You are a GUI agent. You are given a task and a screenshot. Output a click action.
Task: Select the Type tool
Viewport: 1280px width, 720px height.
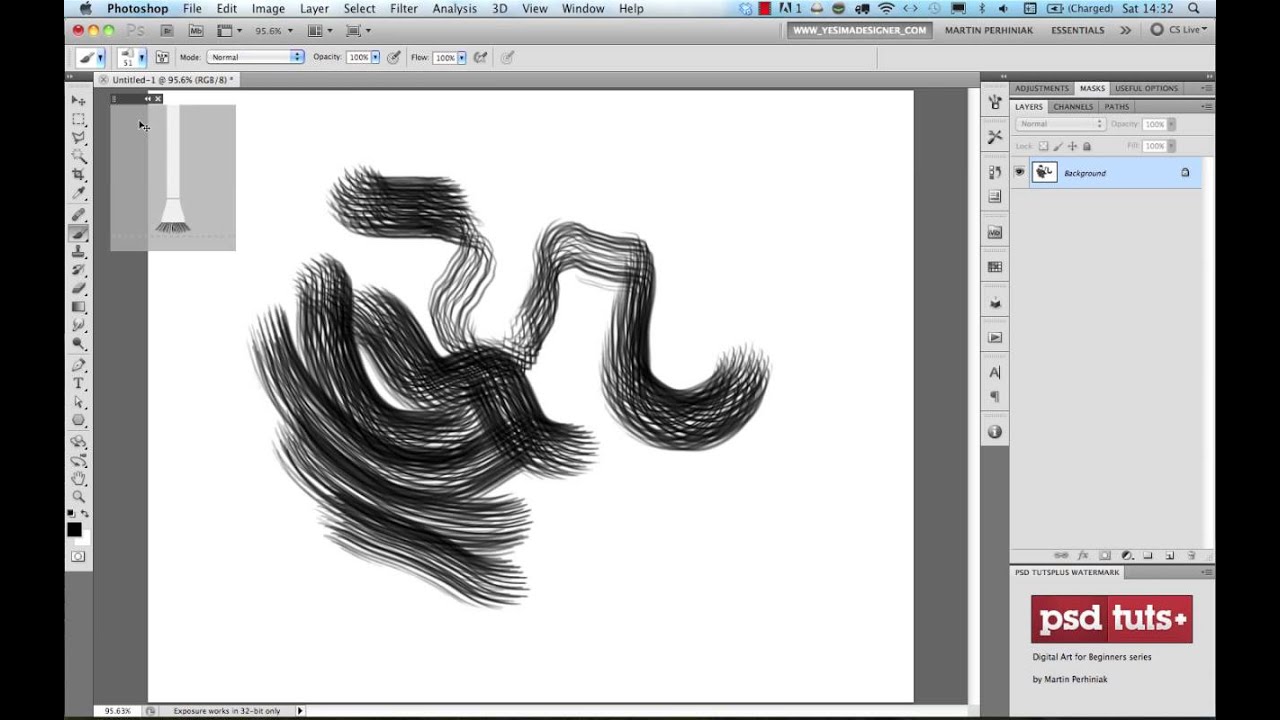point(78,384)
